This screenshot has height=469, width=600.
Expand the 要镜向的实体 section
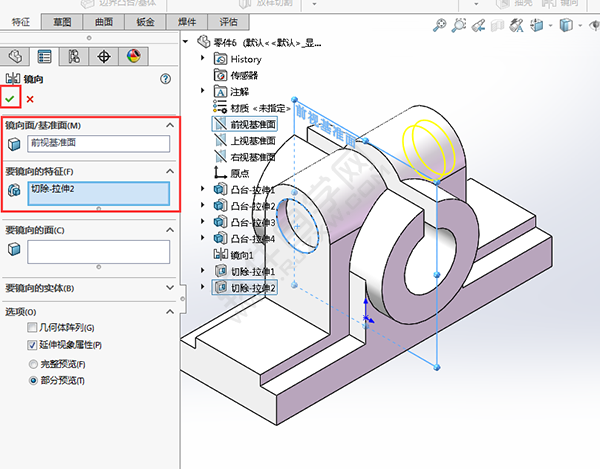(x=170, y=287)
